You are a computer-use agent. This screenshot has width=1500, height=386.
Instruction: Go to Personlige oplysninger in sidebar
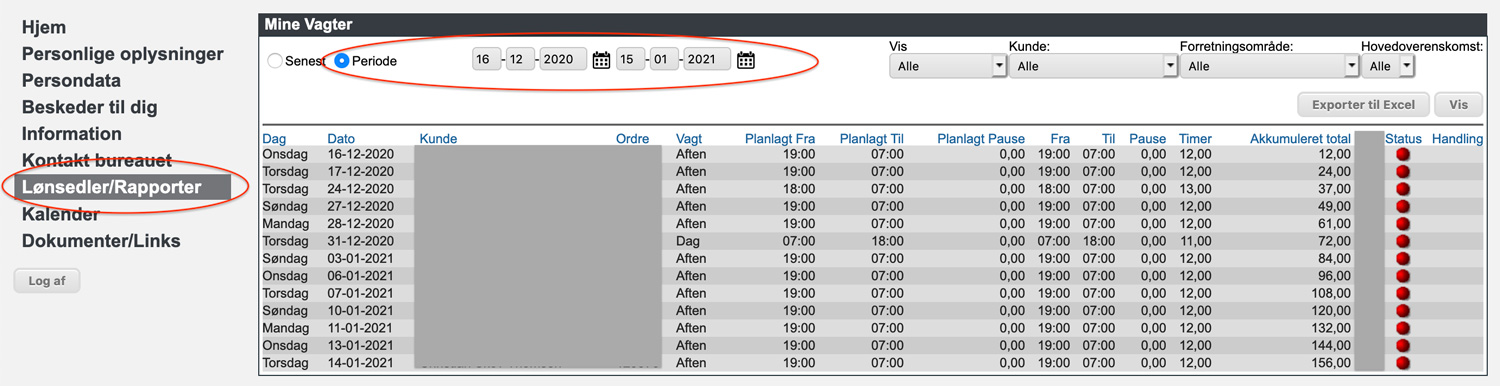point(123,54)
